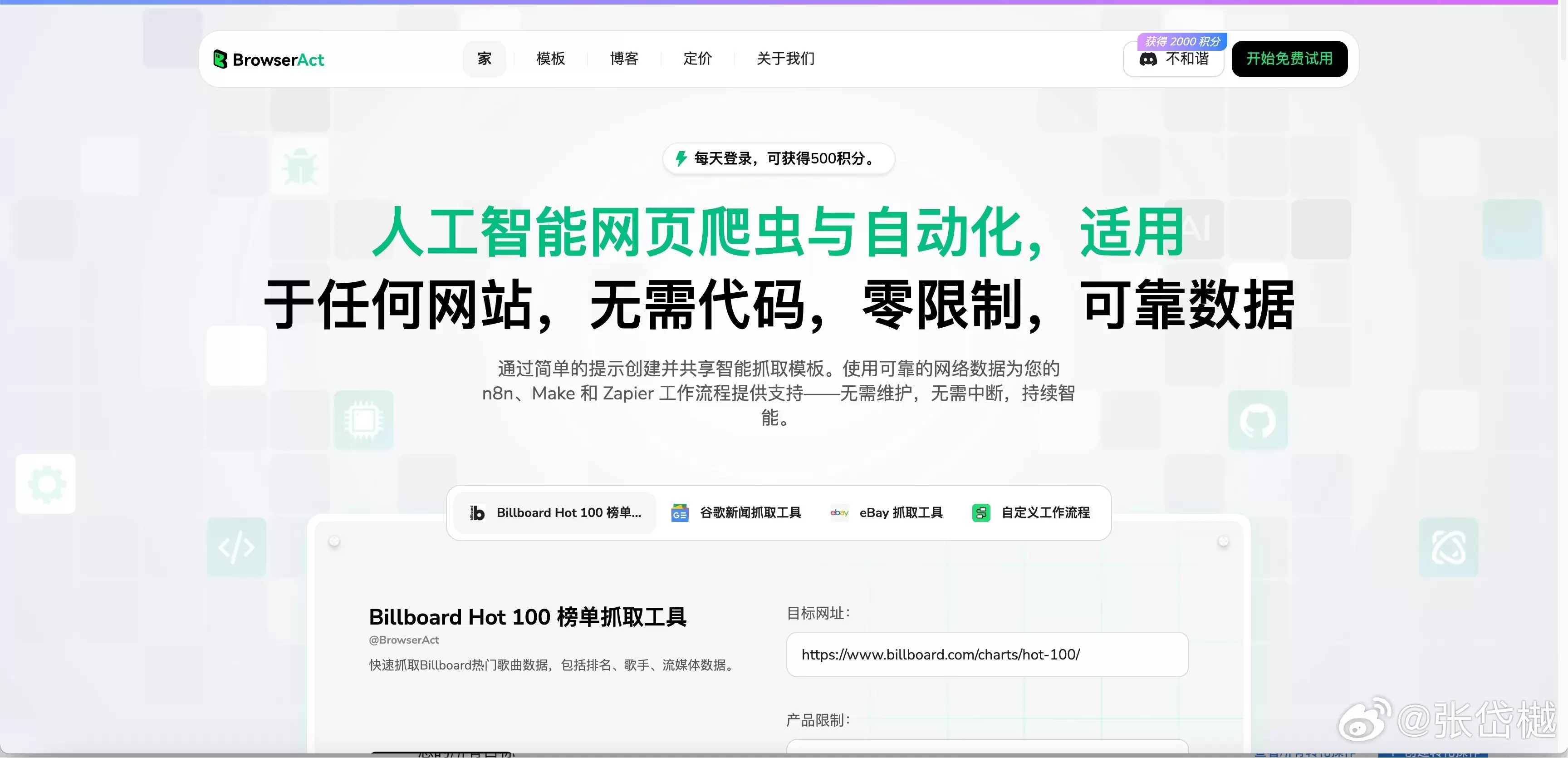Click the 快速抓取Billboard热门歌曲数据 description
This screenshot has width=1568, height=758.
554,665
